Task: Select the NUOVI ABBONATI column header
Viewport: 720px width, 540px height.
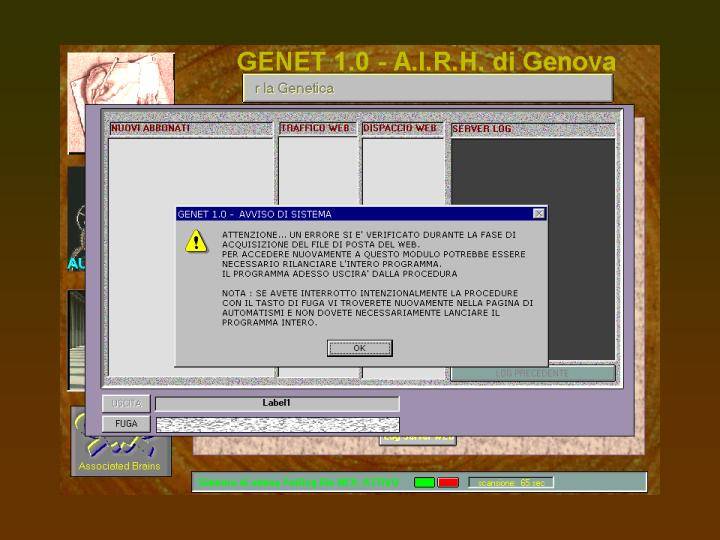Action: [x=191, y=128]
